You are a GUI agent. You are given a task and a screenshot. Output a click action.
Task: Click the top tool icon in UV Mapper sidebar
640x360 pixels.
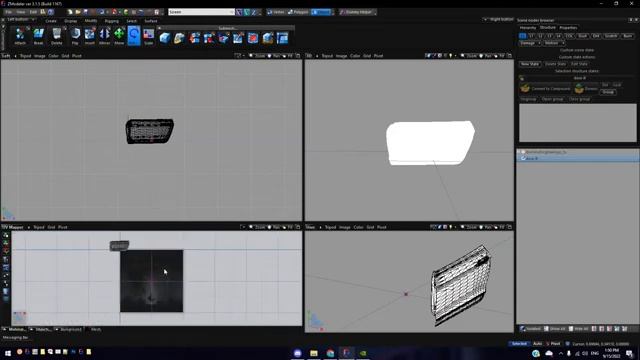6,235
